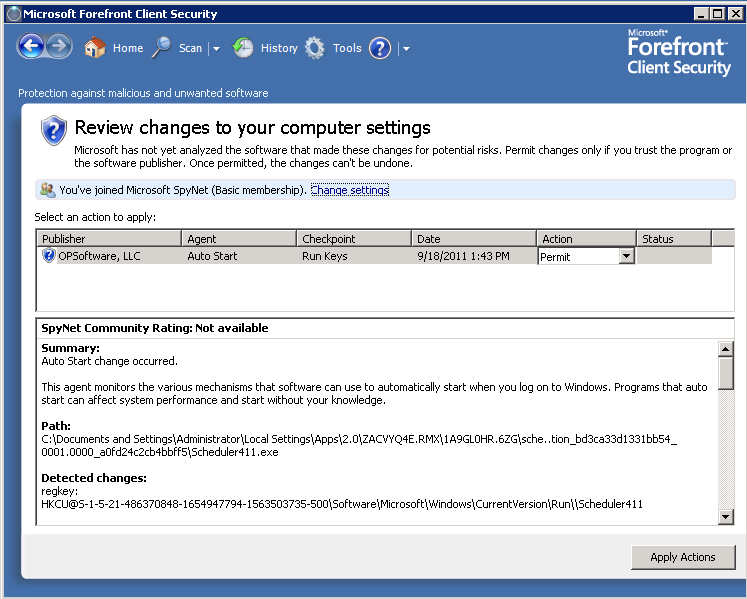Click the shield icon beside OPSoftware, LLC
Viewport: 747px width, 599px height.
pos(49,256)
